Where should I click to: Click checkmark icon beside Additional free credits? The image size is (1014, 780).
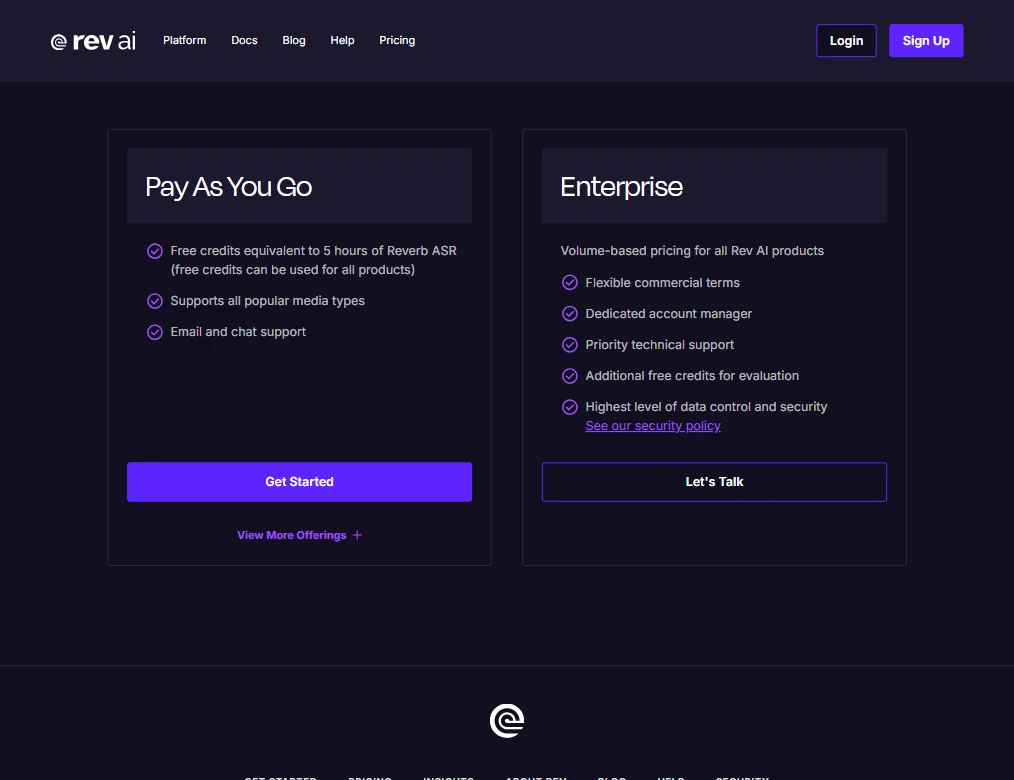[570, 376]
